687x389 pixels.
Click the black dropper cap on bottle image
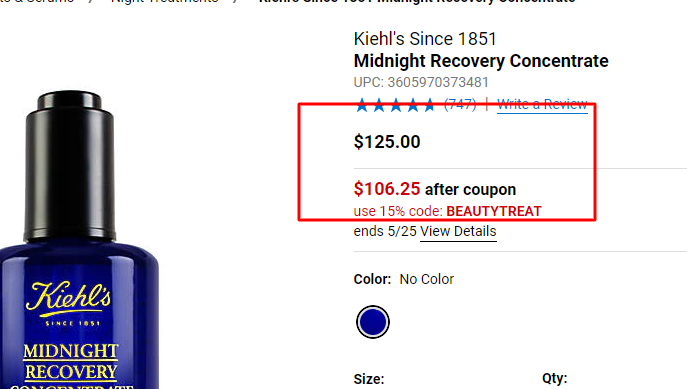tap(70, 166)
